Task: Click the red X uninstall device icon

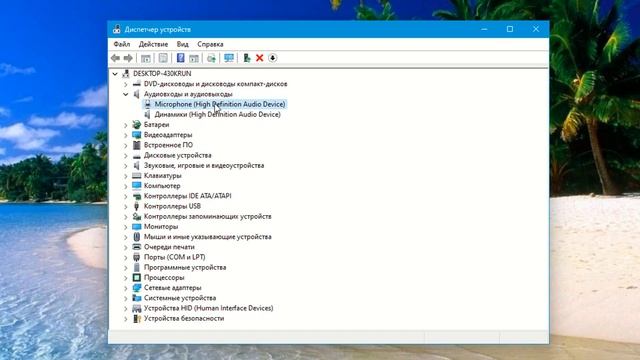Action: (260, 58)
